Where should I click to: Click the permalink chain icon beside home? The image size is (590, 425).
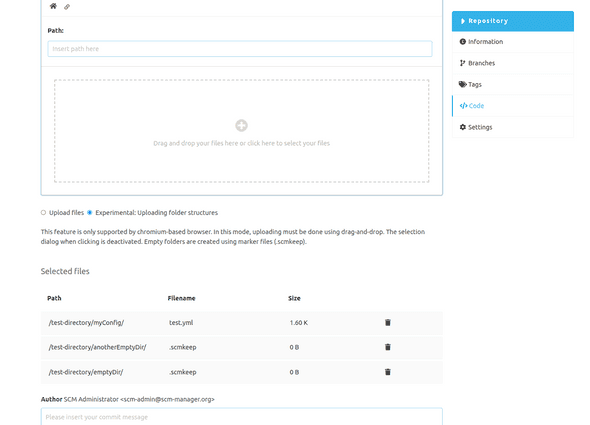pos(67,7)
